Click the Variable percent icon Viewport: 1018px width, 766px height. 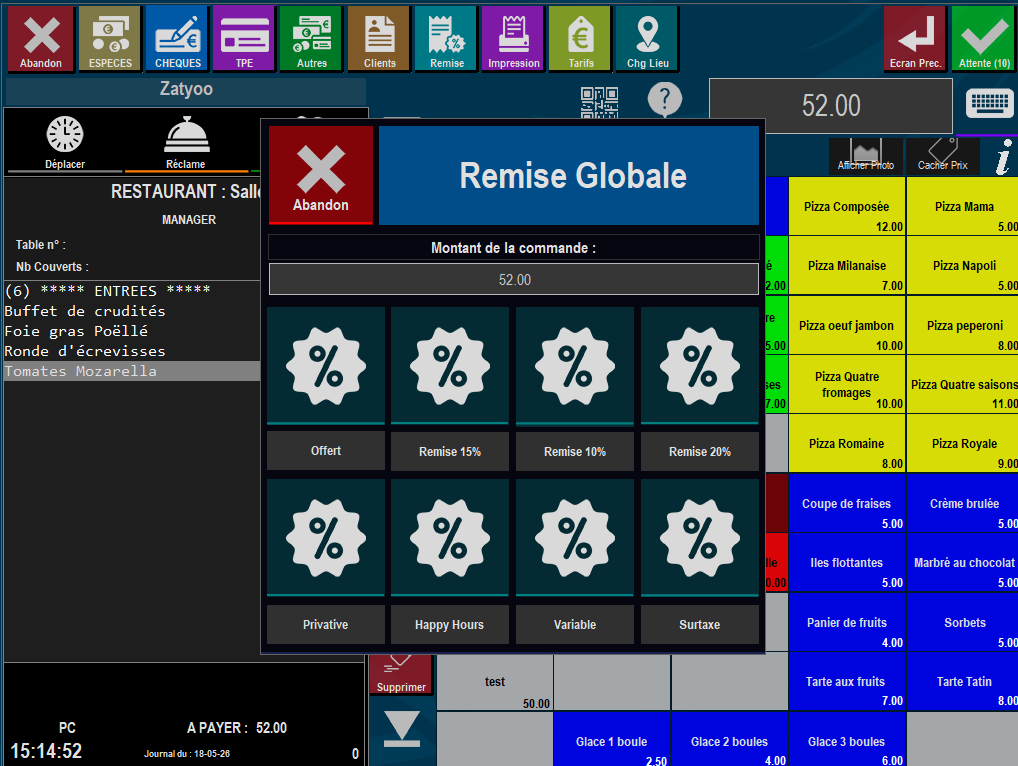575,538
